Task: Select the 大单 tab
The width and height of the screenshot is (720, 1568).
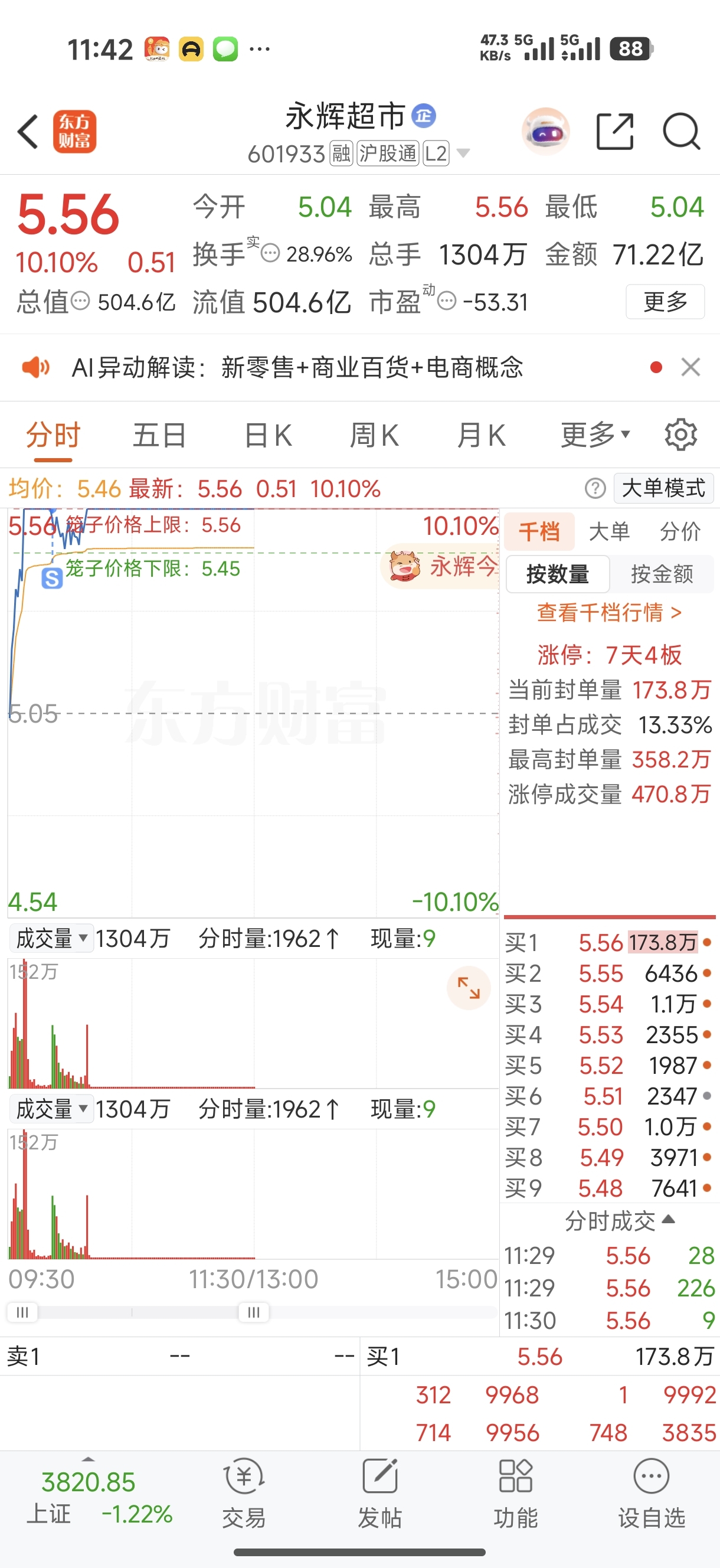Action: [x=609, y=531]
